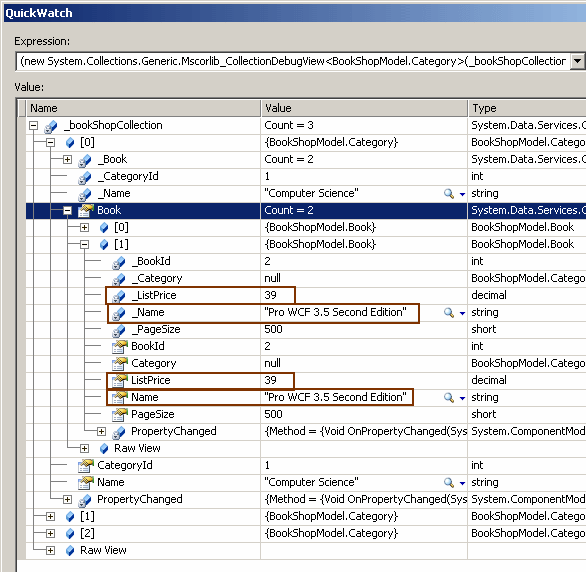Image resolution: width=586 pixels, height=572 pixels.
Task: Click the Name column header
Action: point(144,108)
